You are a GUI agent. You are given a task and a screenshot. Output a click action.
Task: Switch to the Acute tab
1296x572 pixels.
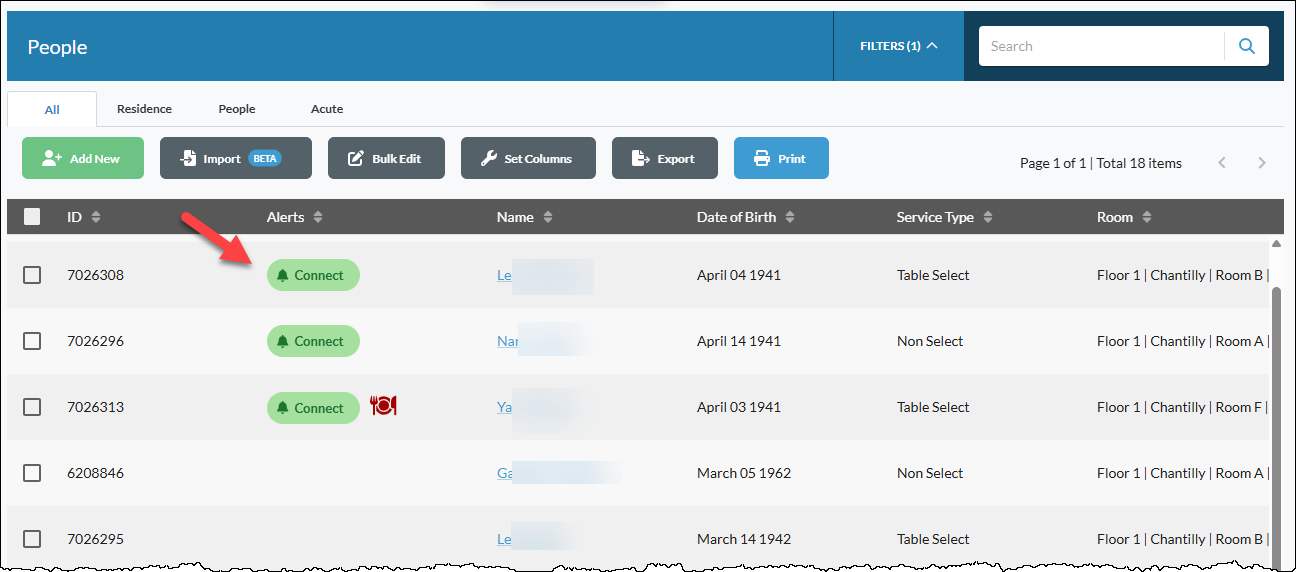tap(327, 109)
